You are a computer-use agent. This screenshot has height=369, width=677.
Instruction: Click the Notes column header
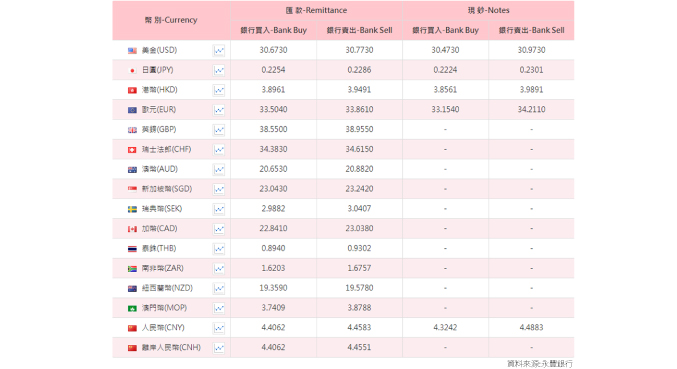click(x=488, y=10)
